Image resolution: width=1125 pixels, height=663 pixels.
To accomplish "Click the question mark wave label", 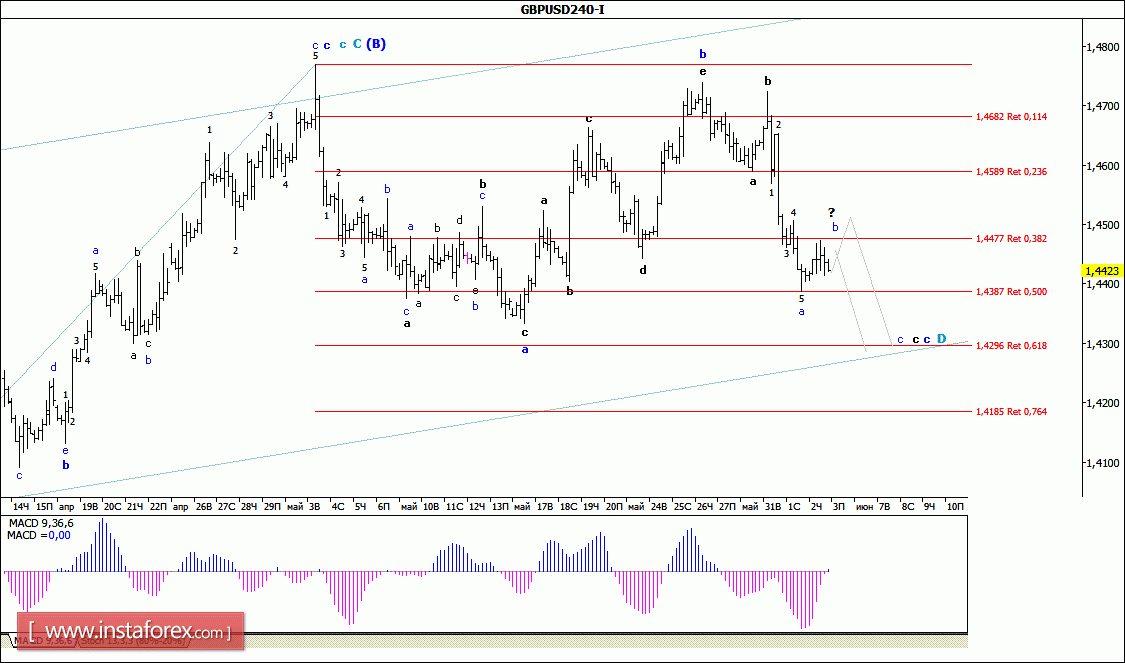I will pyautogui.click(x=831, y=212).
